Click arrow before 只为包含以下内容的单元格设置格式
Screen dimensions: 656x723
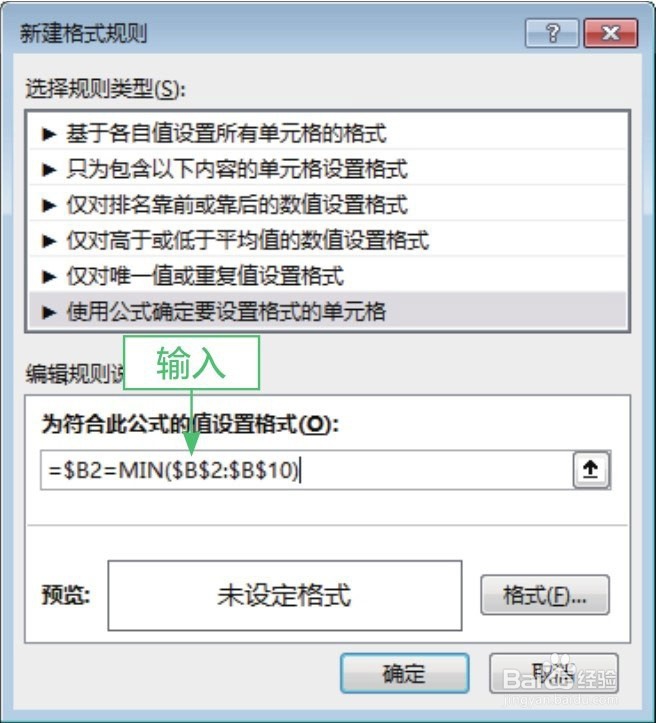tap(49, 170)
